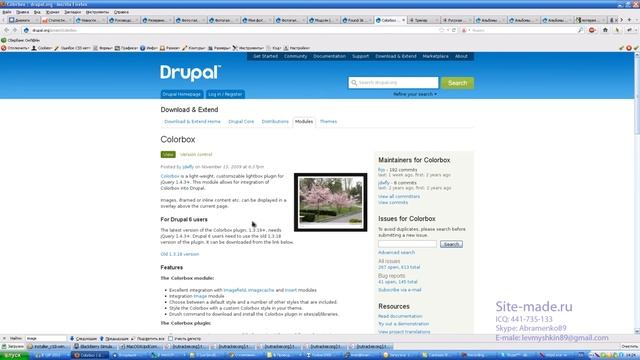Close the active Colorbox tab

pyautogui.click(x=403, y=20)
